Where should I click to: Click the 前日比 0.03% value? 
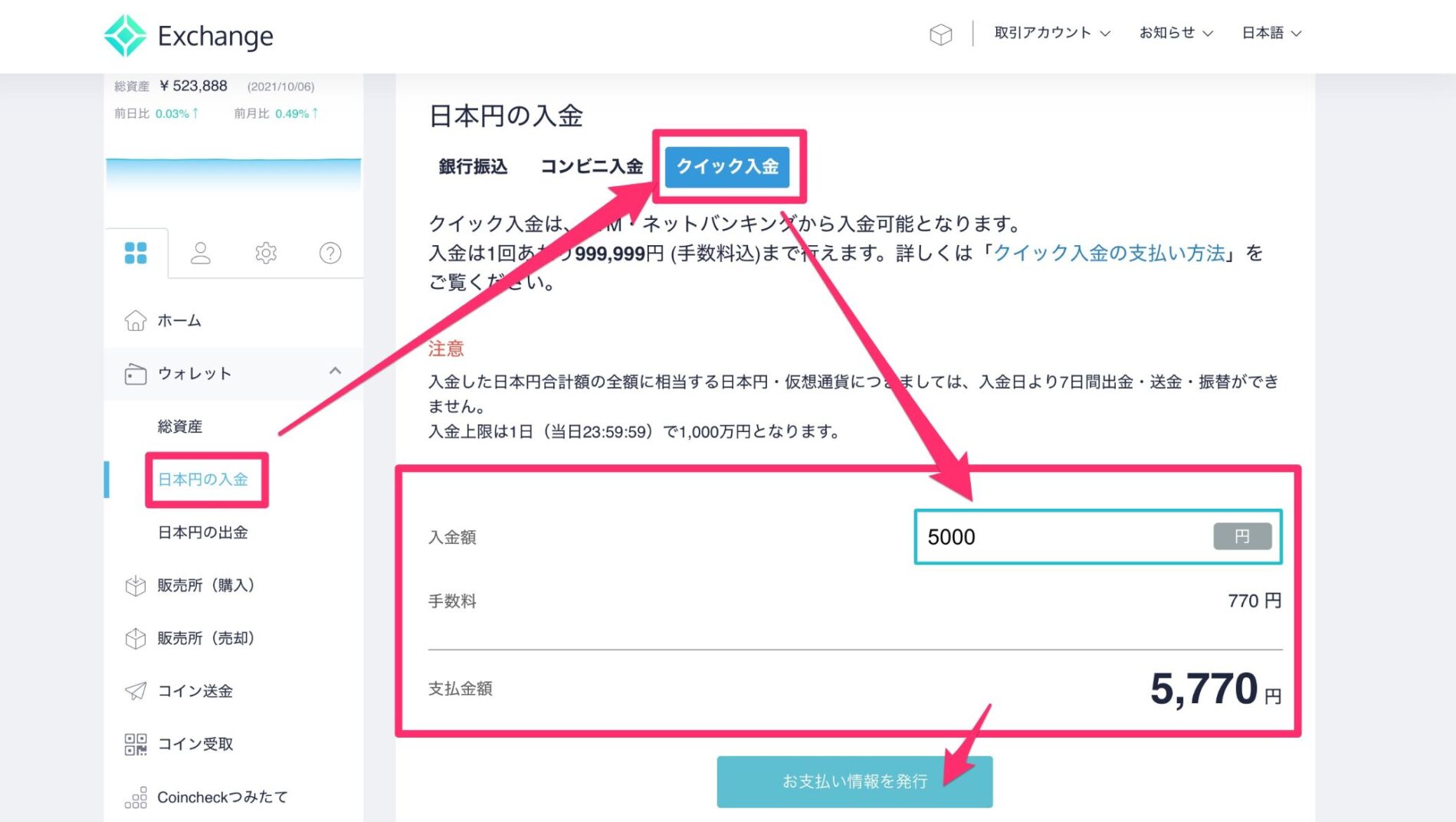[x=177, y=113]
